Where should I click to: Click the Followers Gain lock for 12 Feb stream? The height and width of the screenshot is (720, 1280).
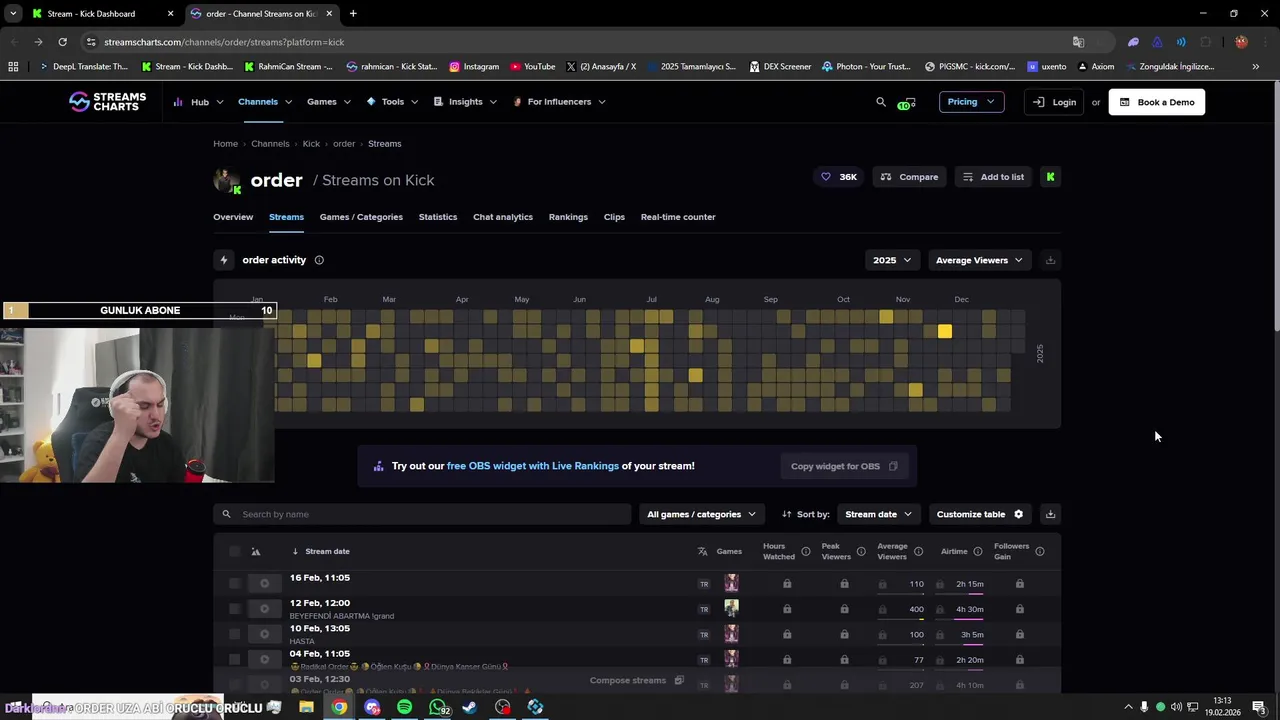(1020, 609)
